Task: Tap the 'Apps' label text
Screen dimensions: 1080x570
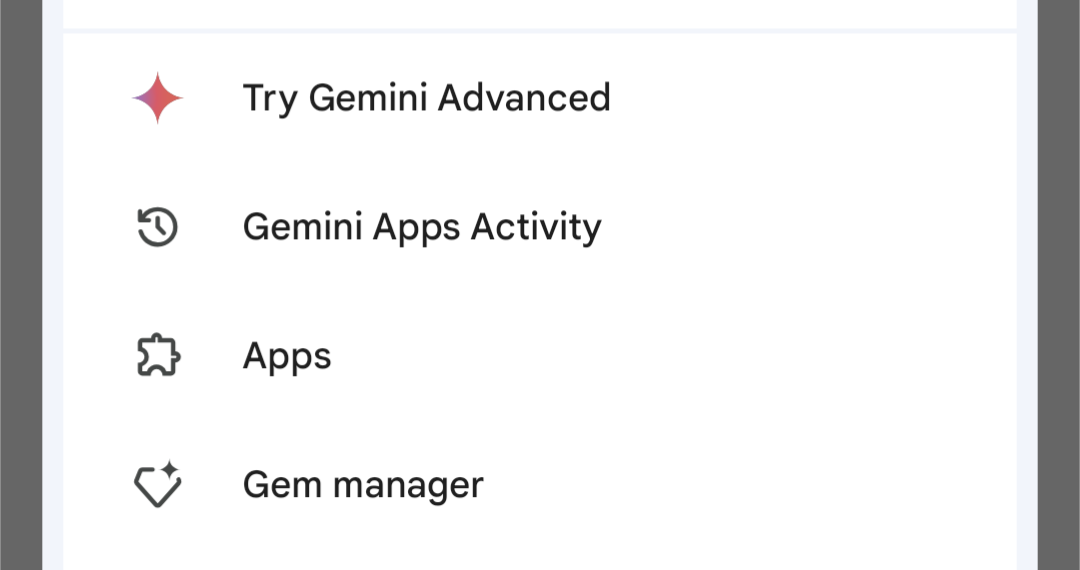Action: [287, 357]
